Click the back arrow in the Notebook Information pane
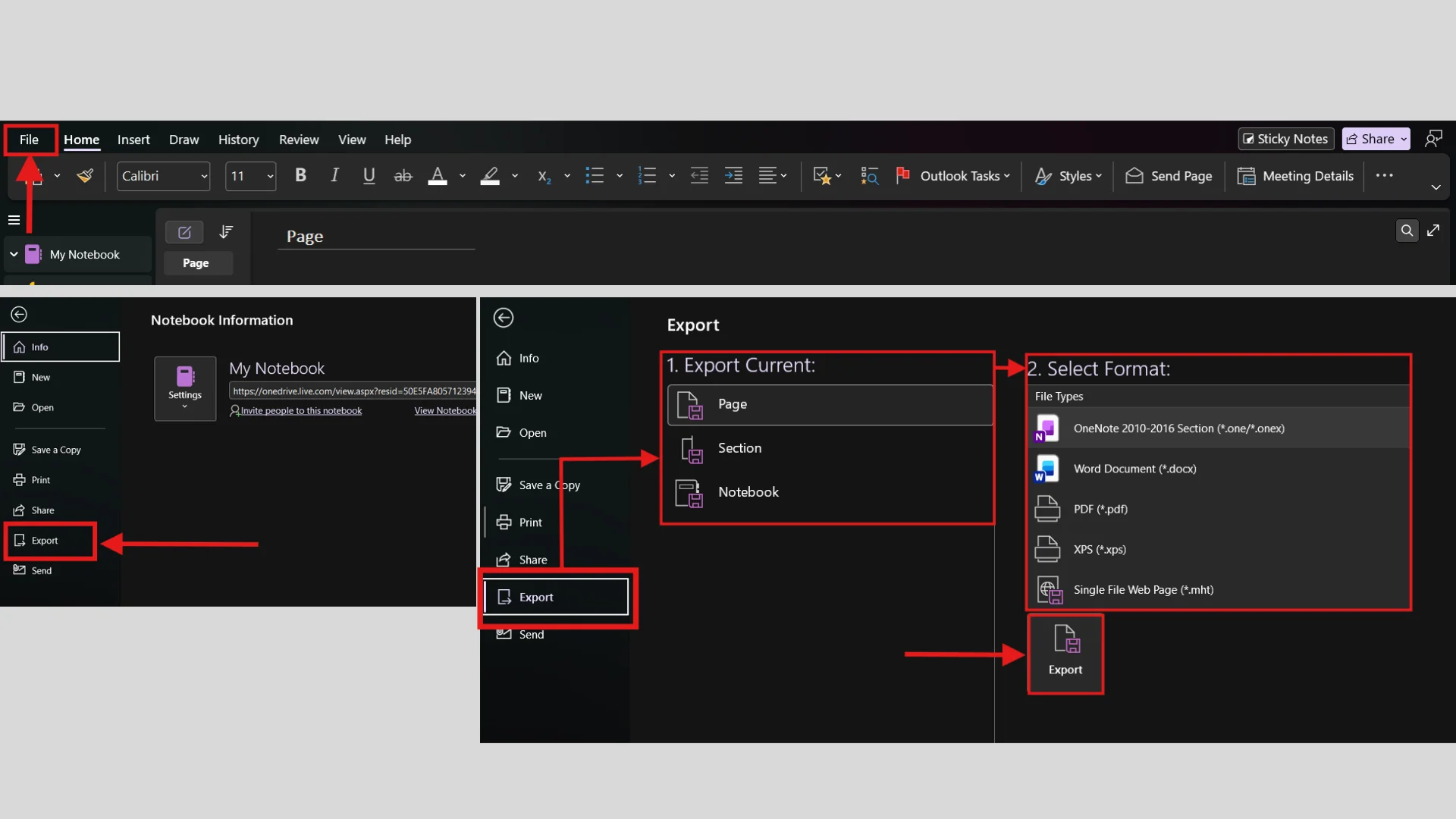The width and height of the screenshot is (1456, 819). 19,315
